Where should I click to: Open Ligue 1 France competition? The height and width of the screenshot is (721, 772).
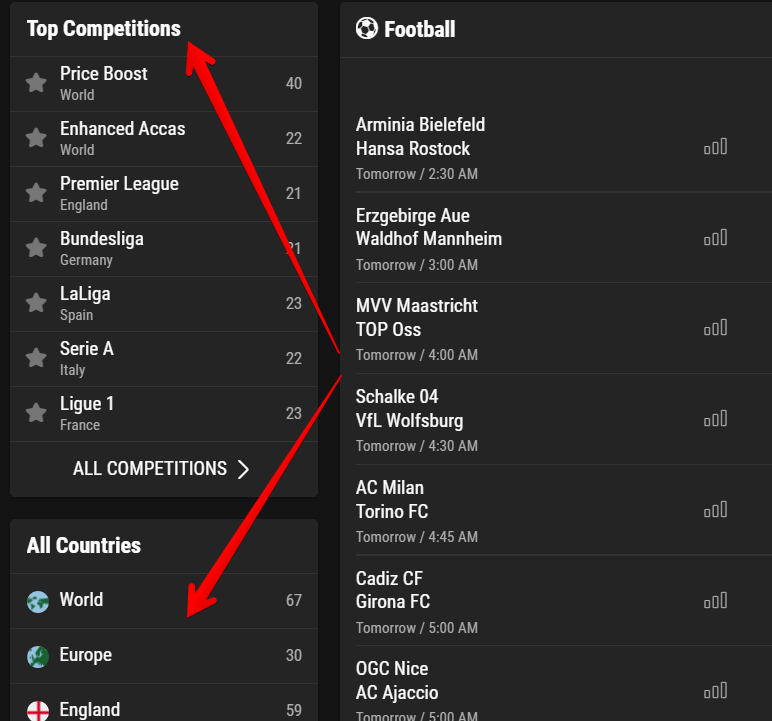[x=164, y=414]
